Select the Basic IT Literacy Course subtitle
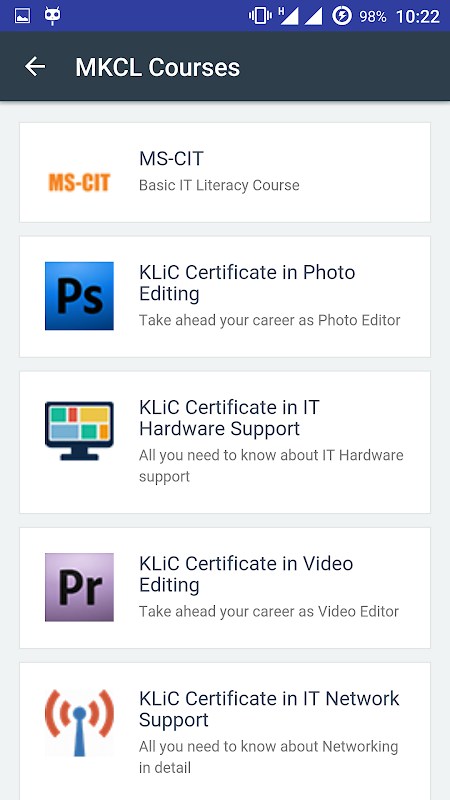This screenshot has width=450, height=800. (x=219, y=185)
